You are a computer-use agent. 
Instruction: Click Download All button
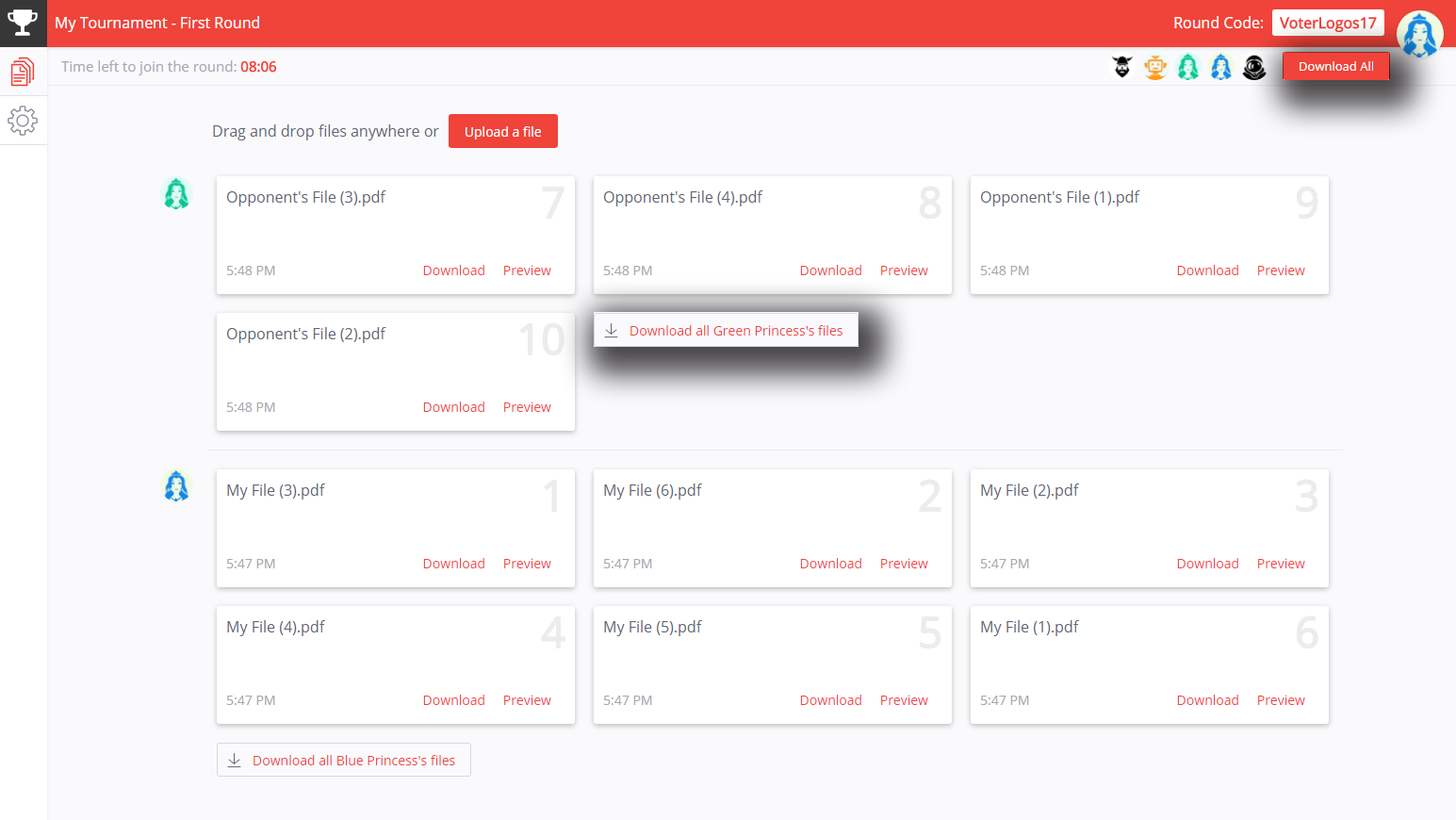pos(1335,66)
